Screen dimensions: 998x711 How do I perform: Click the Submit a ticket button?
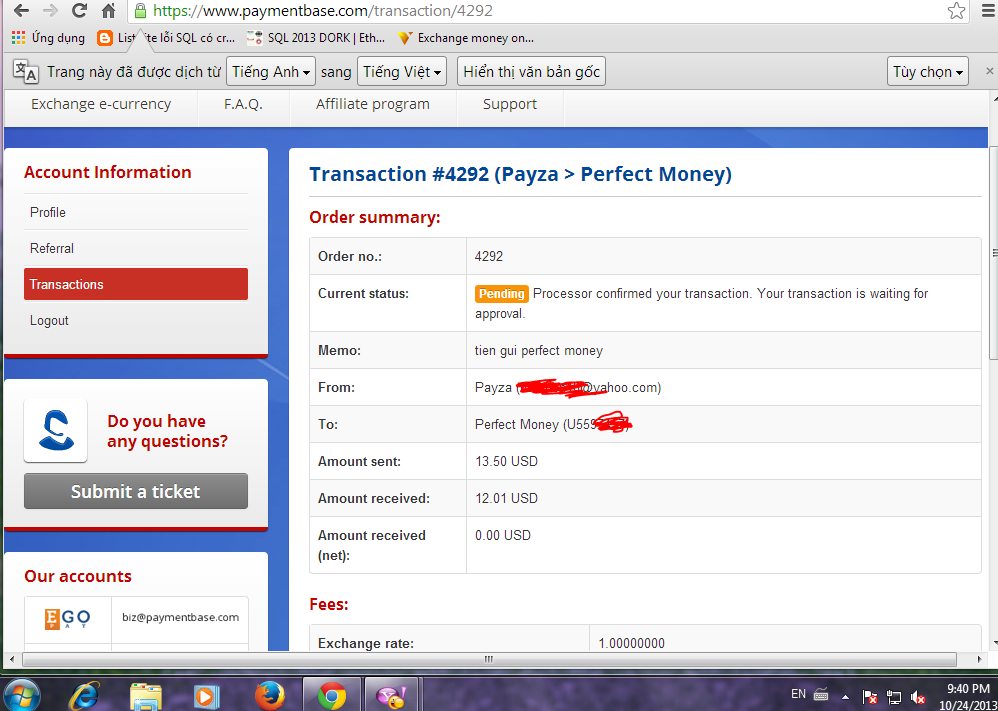click(136, 491)
